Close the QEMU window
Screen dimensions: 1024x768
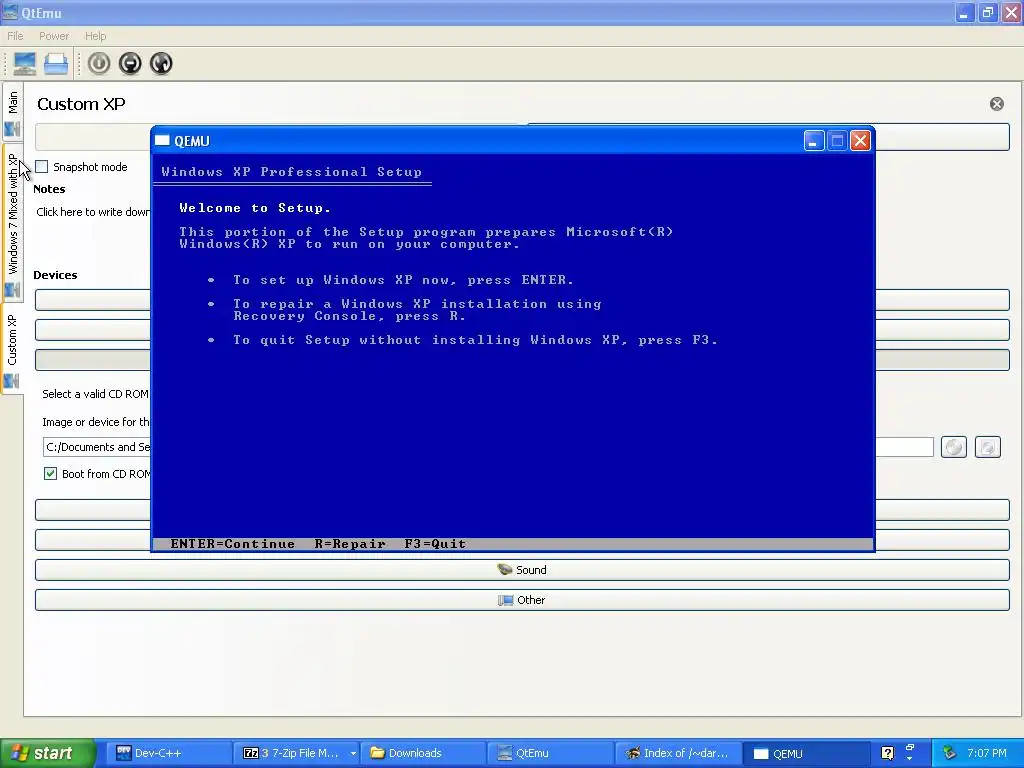click(x=860, y=141)
